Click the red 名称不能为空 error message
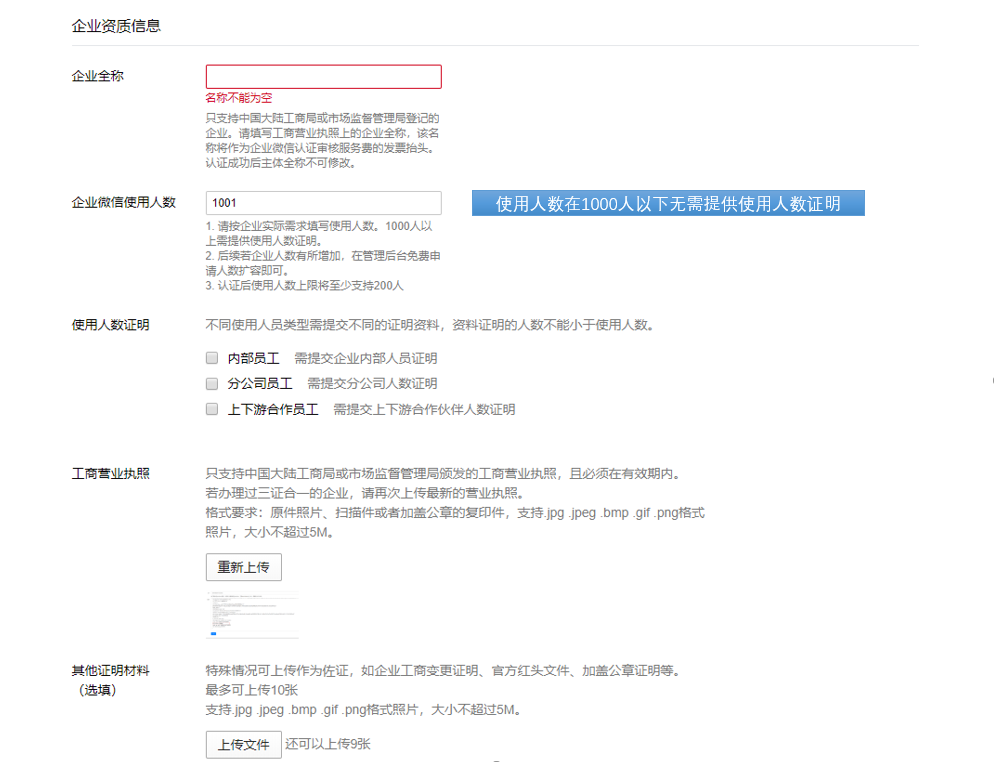Screen dimensions: 994x762 238,98
